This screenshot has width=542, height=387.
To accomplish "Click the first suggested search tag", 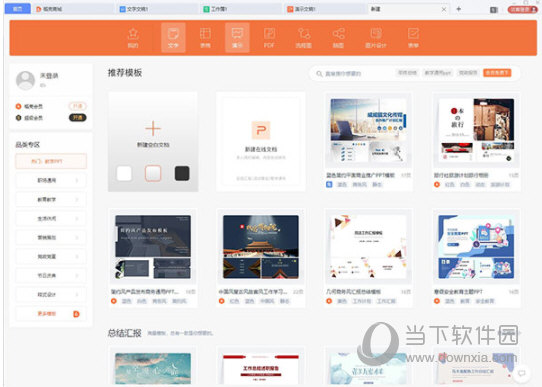I will [x=408, y=73].
